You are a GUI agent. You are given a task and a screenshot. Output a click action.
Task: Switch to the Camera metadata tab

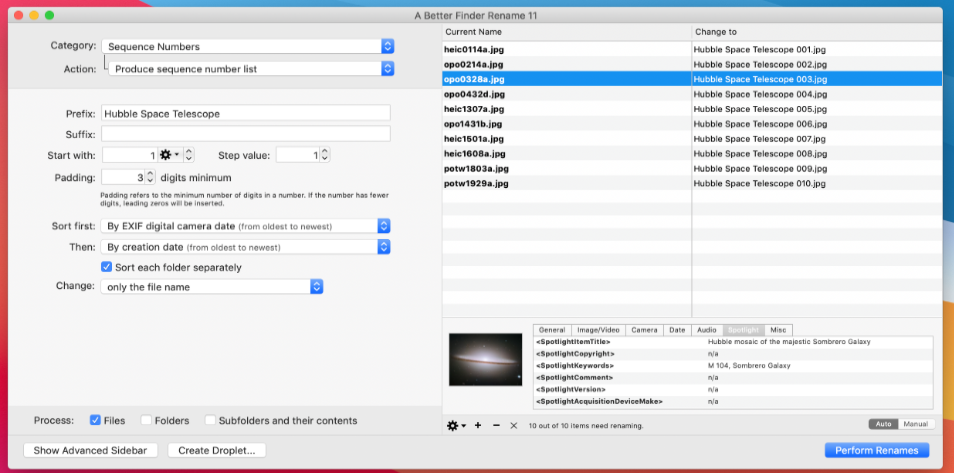click(644, 330)
